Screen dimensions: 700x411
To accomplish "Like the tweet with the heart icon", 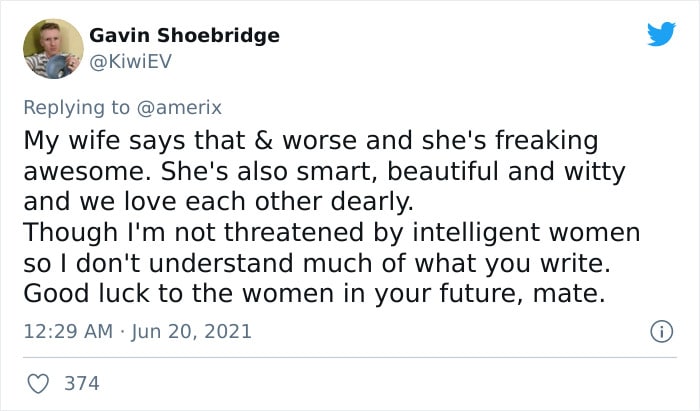I will (x=38, y=383).
